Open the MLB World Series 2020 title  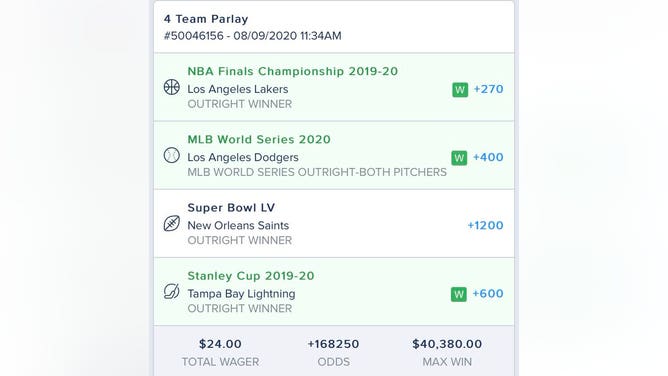tap(259, 139)
